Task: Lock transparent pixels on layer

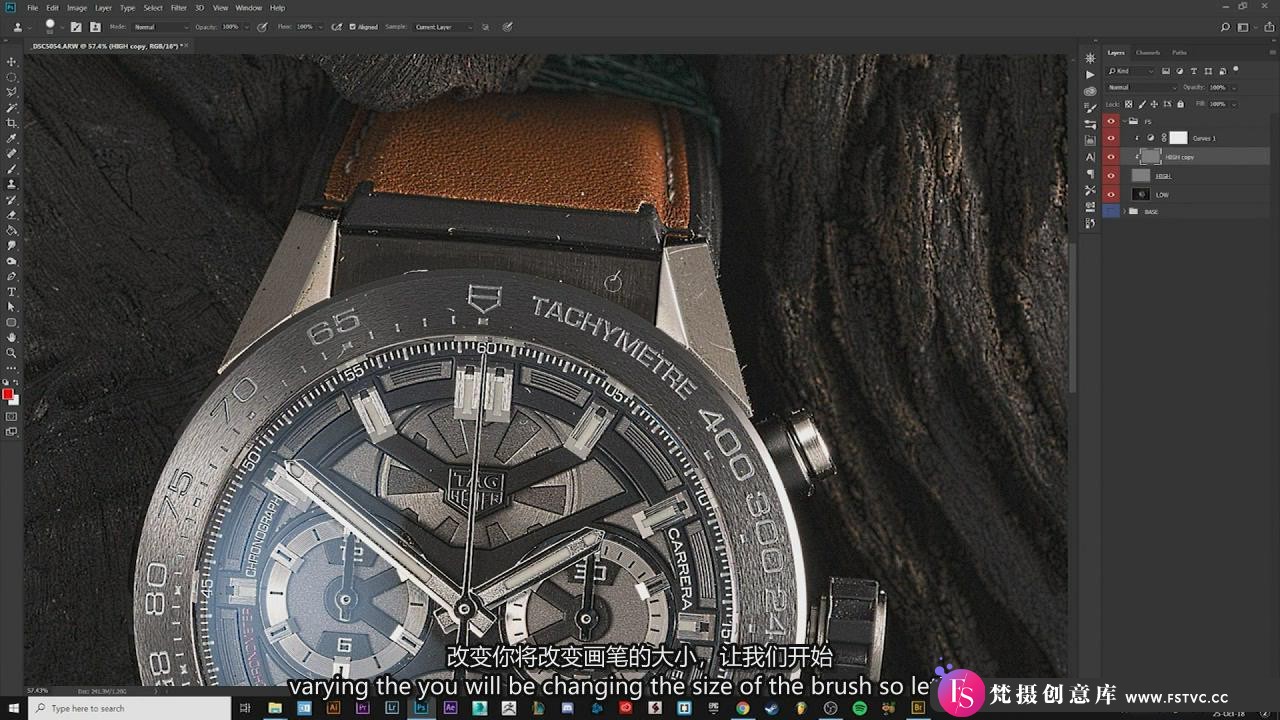Action: pyautogui.click(x=1129, y=104)
